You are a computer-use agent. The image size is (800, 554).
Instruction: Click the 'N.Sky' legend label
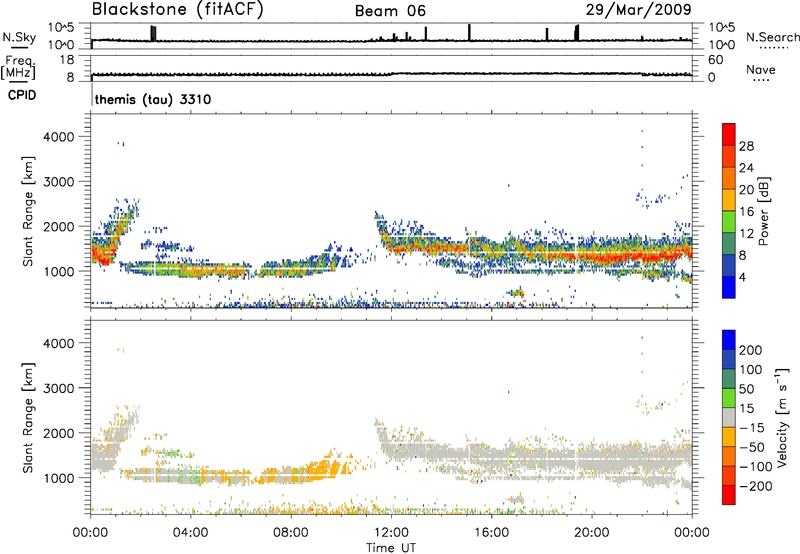click(x=19, y=37)
